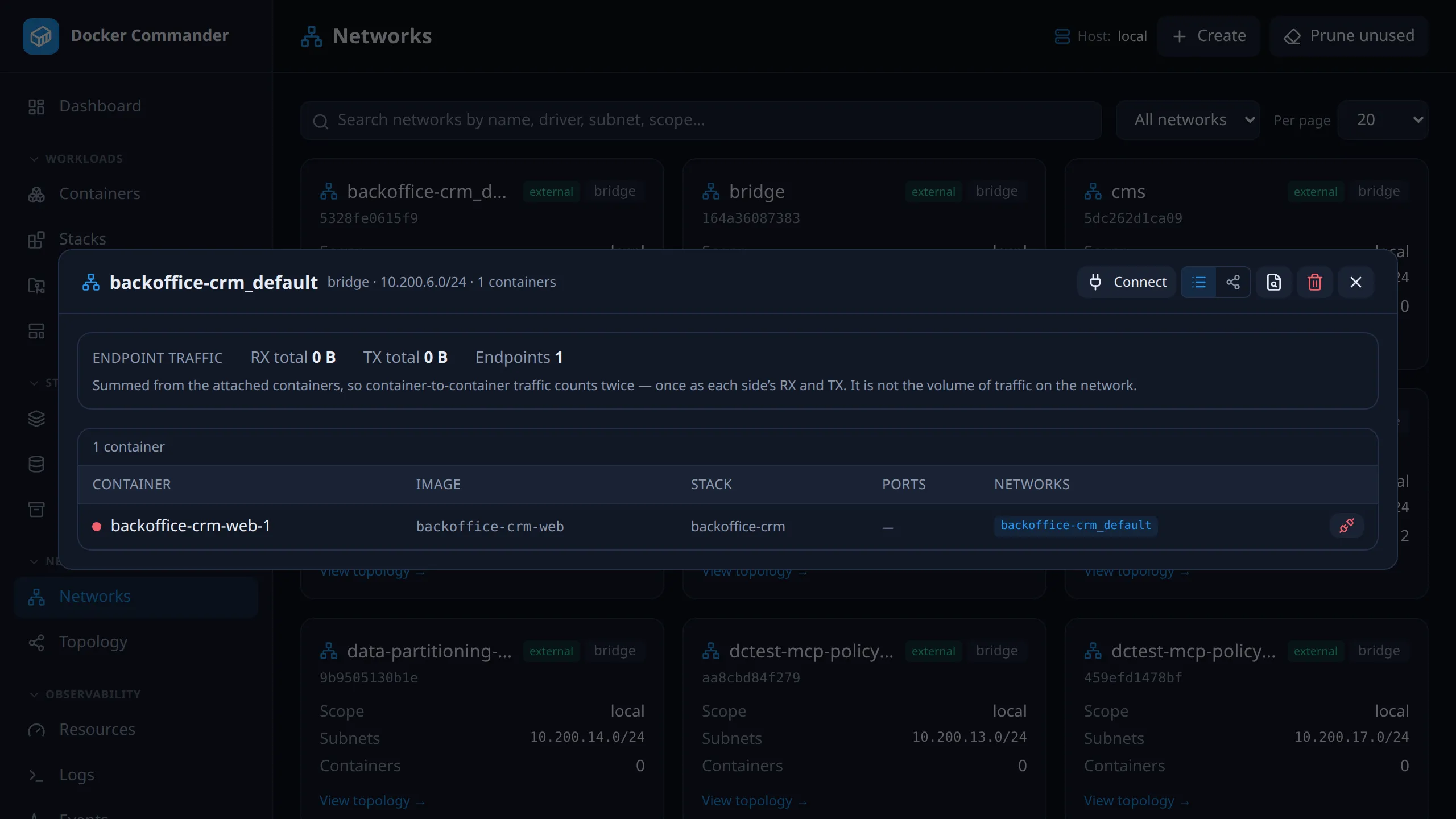The height and width of the screenshot is (819, 1456).
Task: Click the Logs terminal prompt icon
Action: [36, 776]
